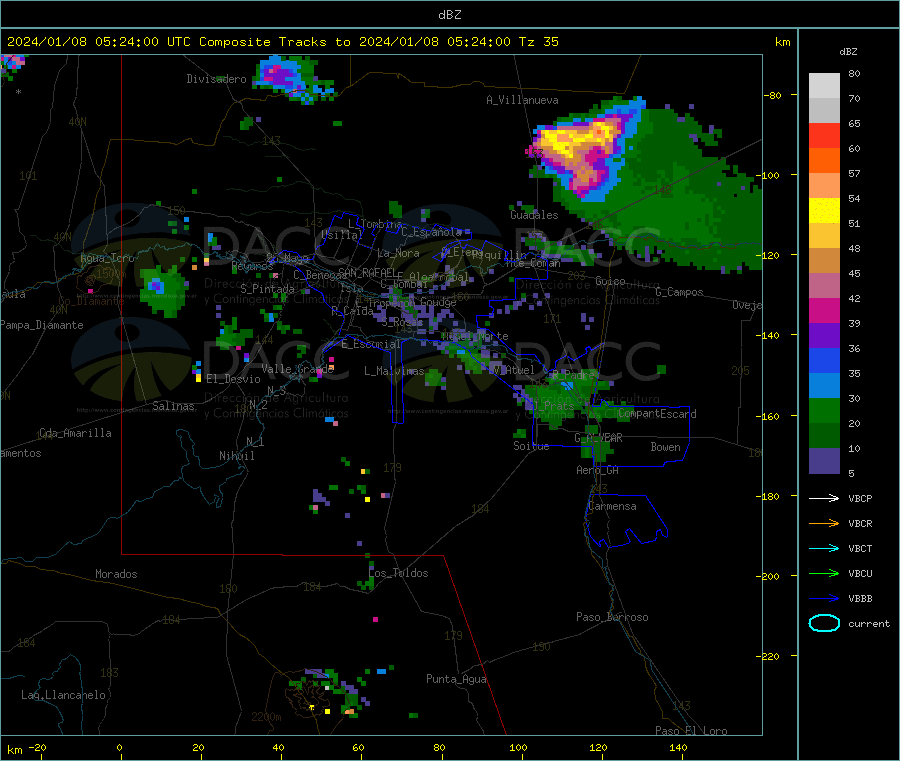Pick the white 70-80 dBZ color swatch

tap(824, 86)
